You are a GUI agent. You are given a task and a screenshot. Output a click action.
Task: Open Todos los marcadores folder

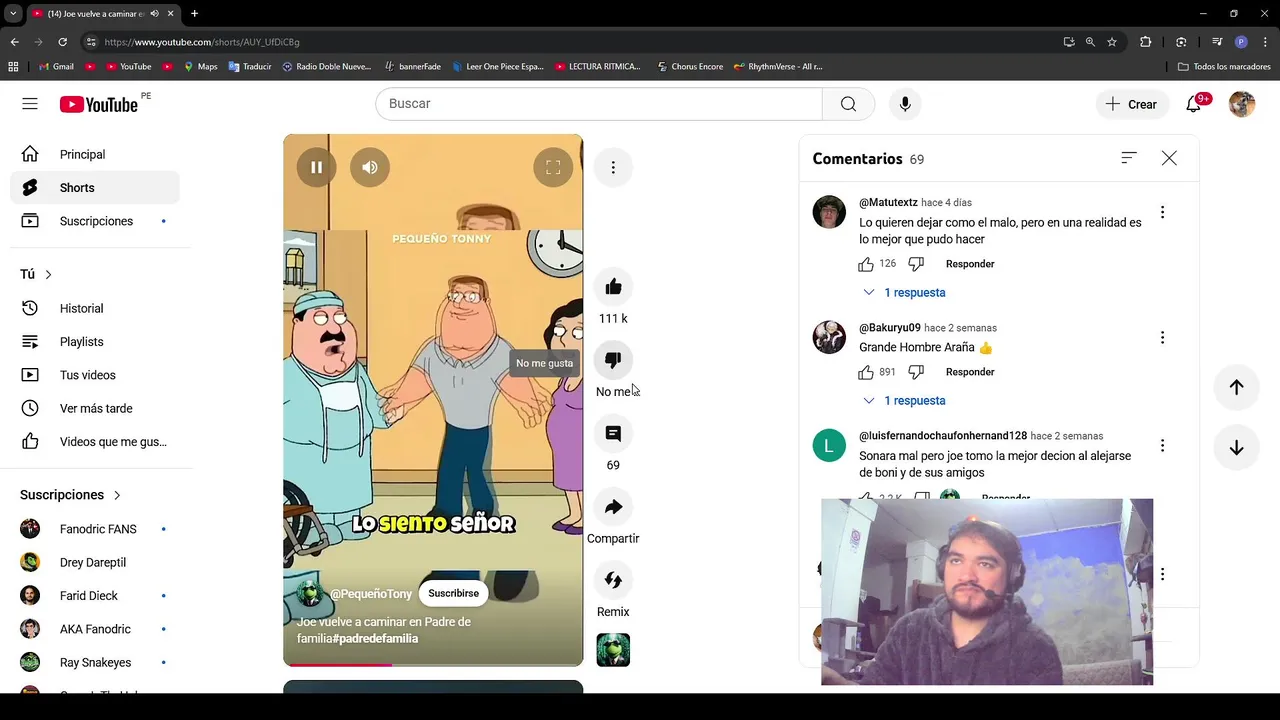[1224, 67]
